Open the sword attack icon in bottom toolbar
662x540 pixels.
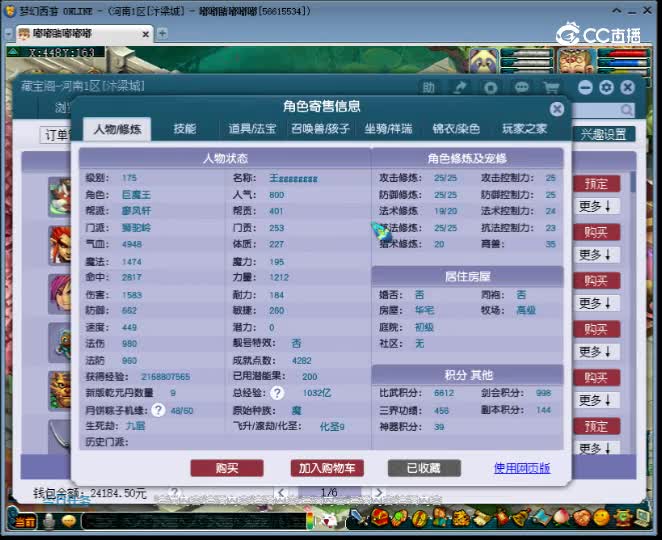[357, 518]
